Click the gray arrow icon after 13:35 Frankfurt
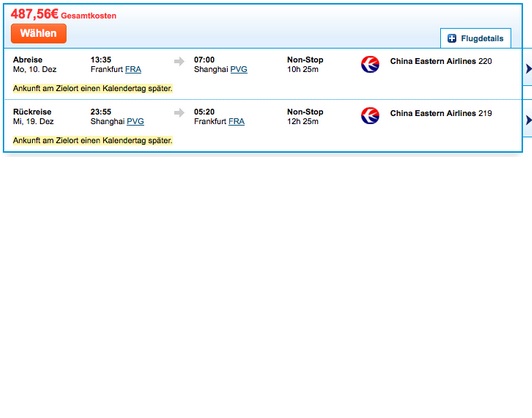 click(x=179, y=61)
